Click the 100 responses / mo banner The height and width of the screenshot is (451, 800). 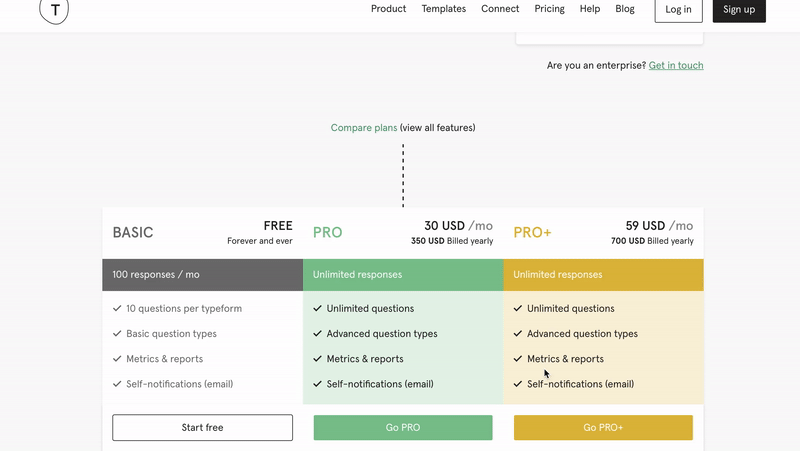click(203, 275)
